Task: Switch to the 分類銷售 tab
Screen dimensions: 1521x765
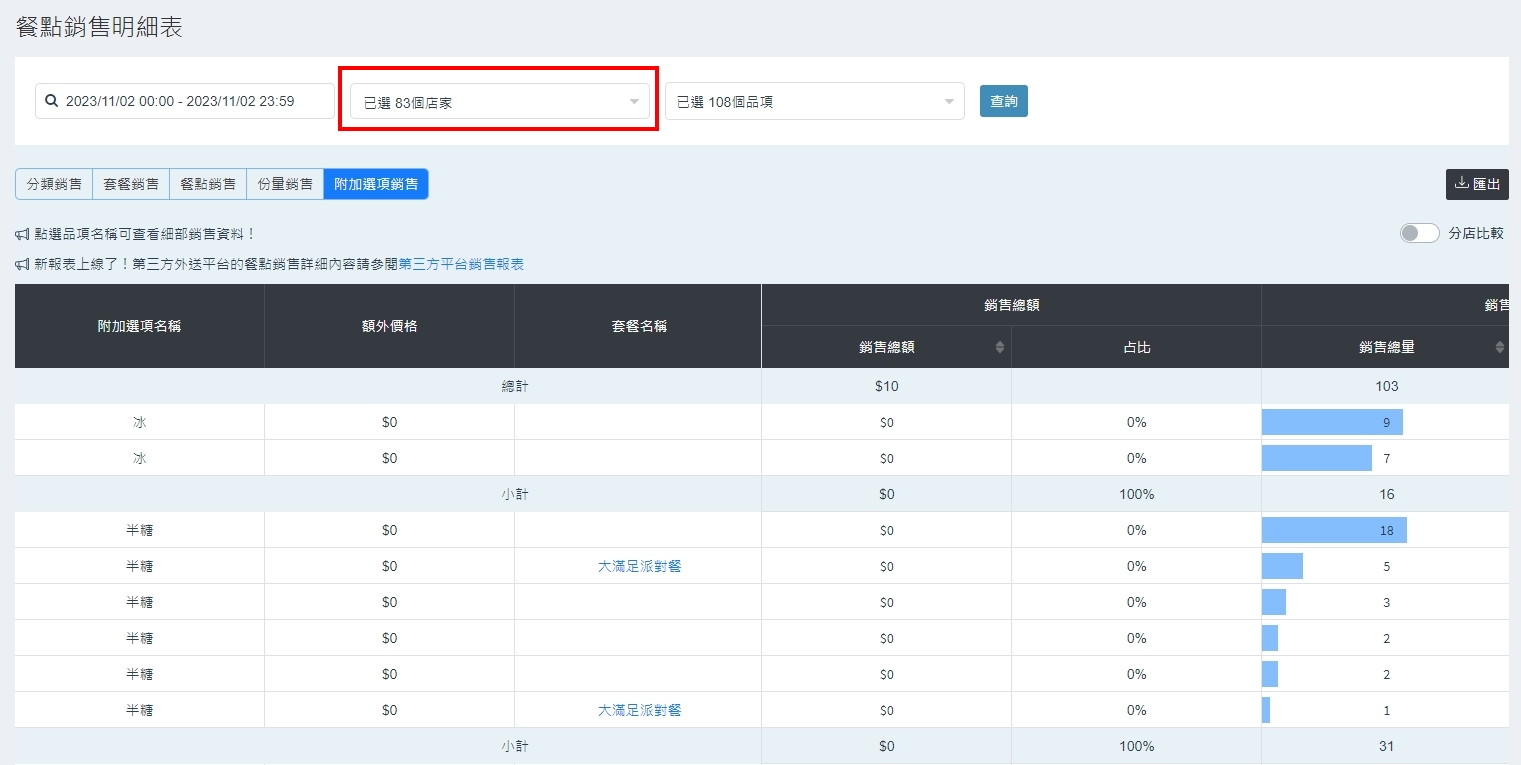Action: [54, 184]
